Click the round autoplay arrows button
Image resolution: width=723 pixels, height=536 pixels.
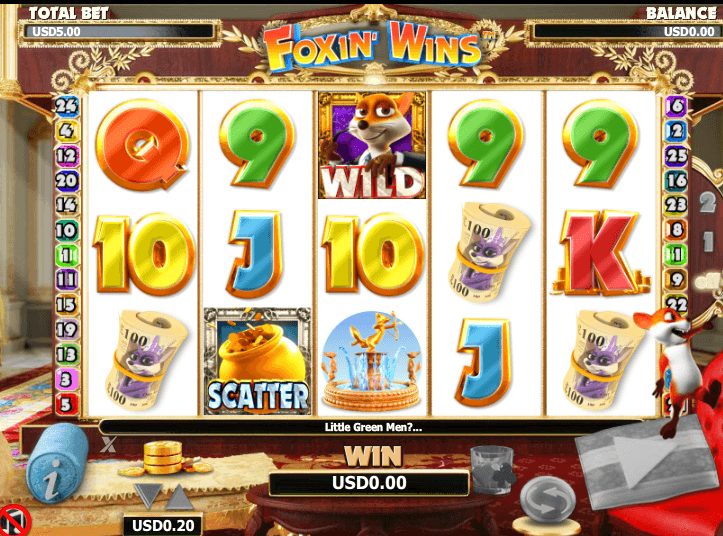point(548,500)
